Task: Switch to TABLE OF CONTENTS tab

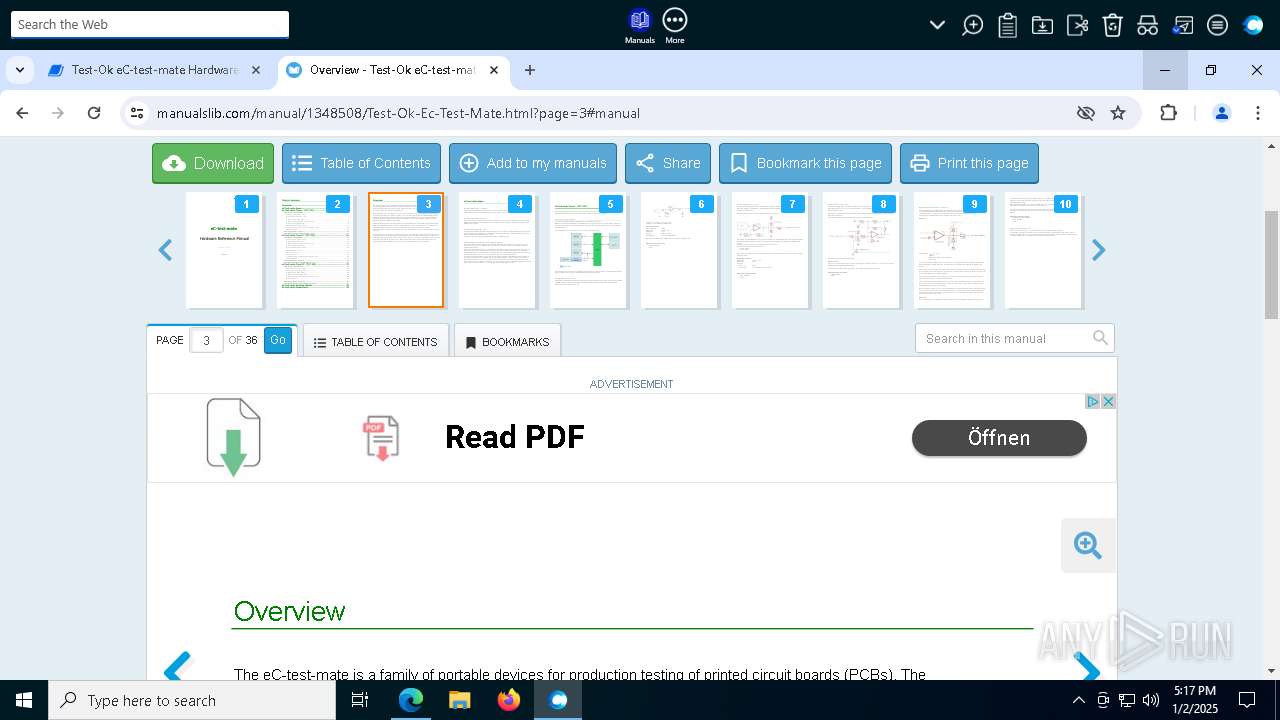Action: pos(375,342)
